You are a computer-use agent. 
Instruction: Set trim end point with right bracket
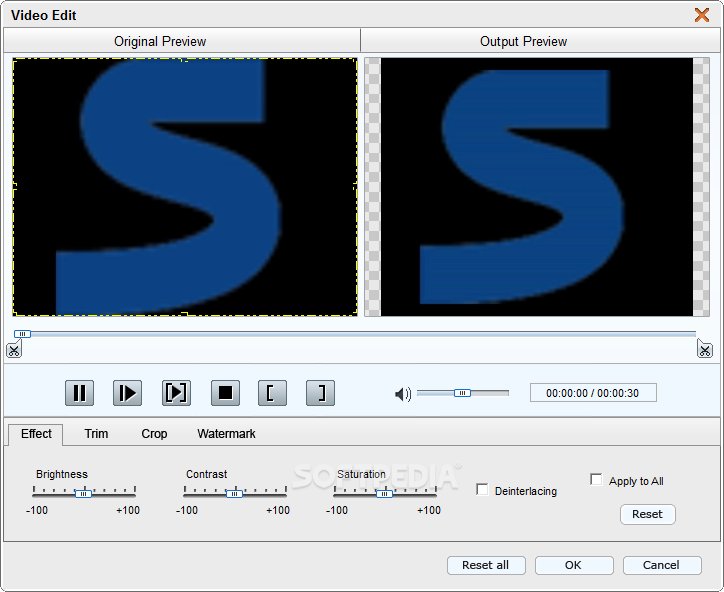click(x=320, y=393)
